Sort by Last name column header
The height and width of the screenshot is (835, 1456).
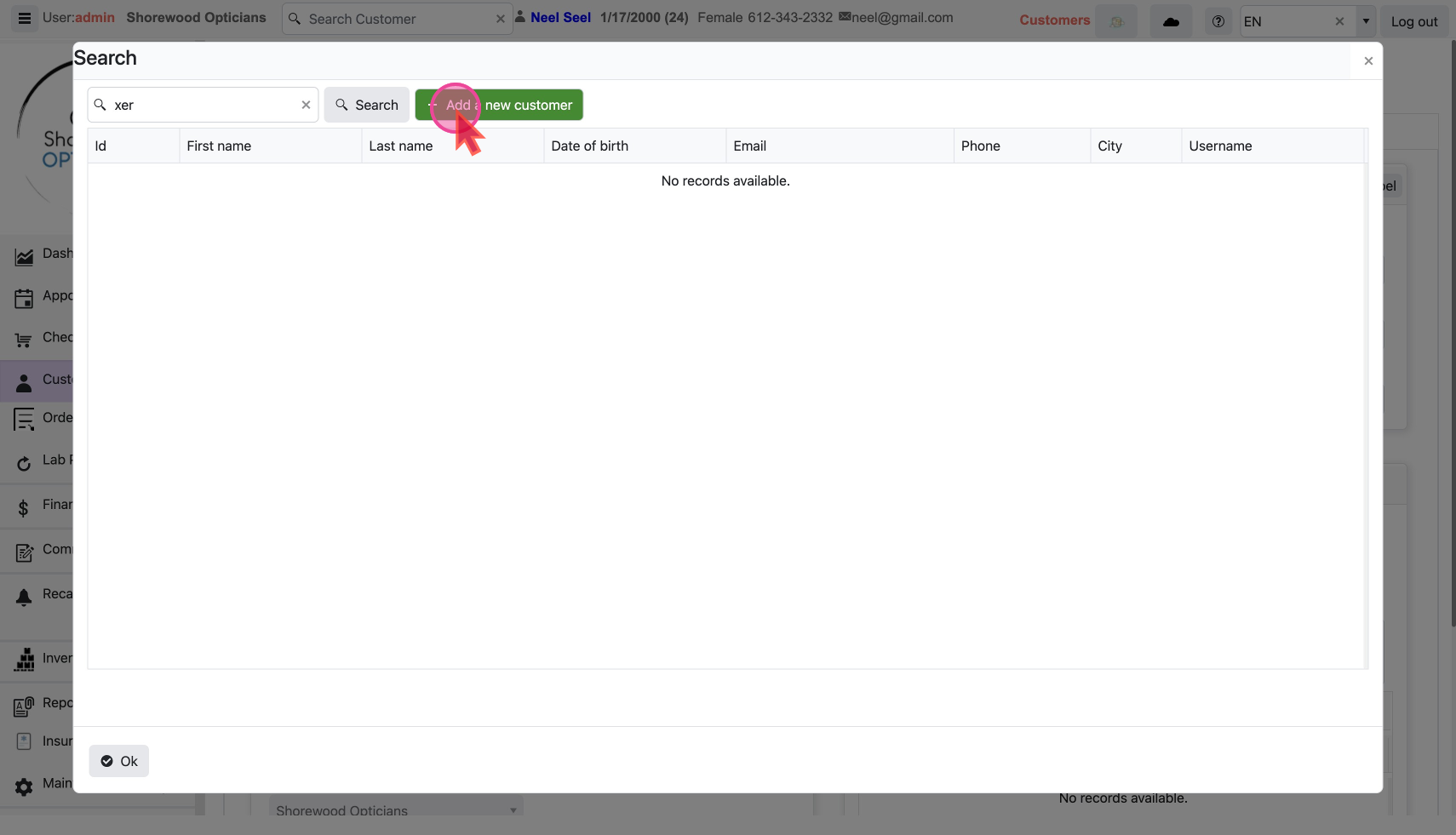[401, 146]
